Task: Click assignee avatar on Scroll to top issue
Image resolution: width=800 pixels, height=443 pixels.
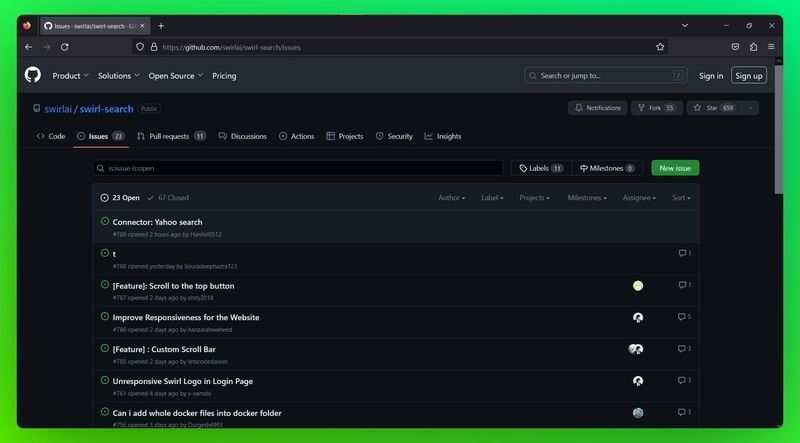Action: 638,286
